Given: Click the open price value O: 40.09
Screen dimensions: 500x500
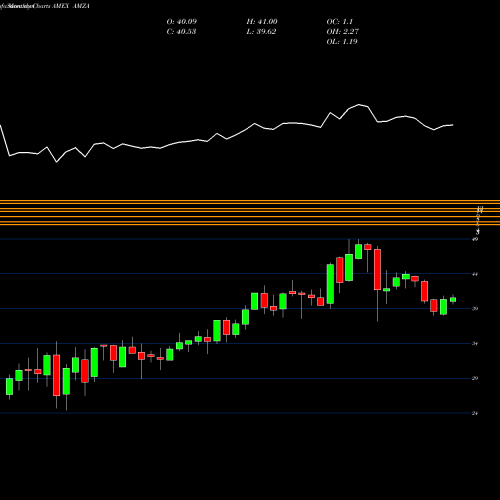Looking at the screenshot, I should coord(182,22).
